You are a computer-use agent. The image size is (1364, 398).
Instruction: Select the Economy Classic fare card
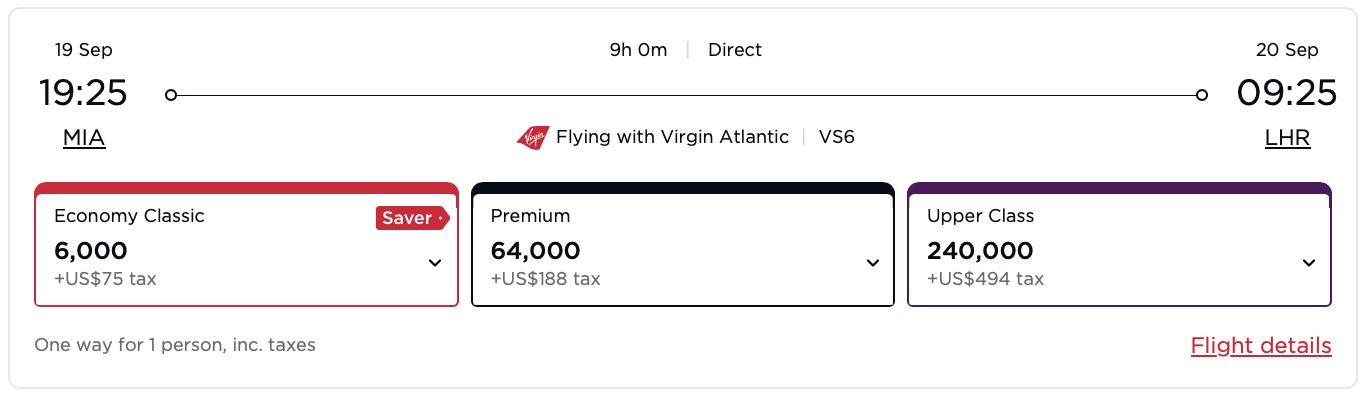[246, 245]
